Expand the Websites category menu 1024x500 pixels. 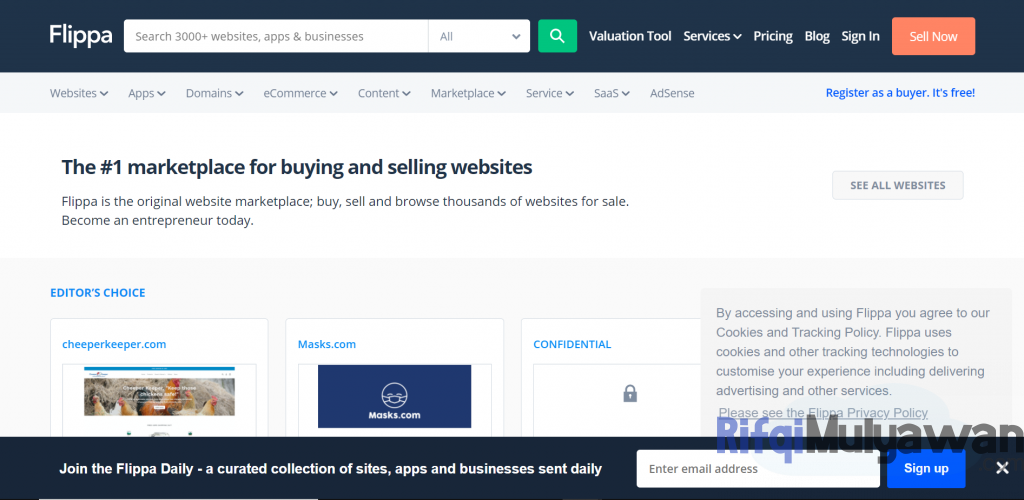point(79,93)
